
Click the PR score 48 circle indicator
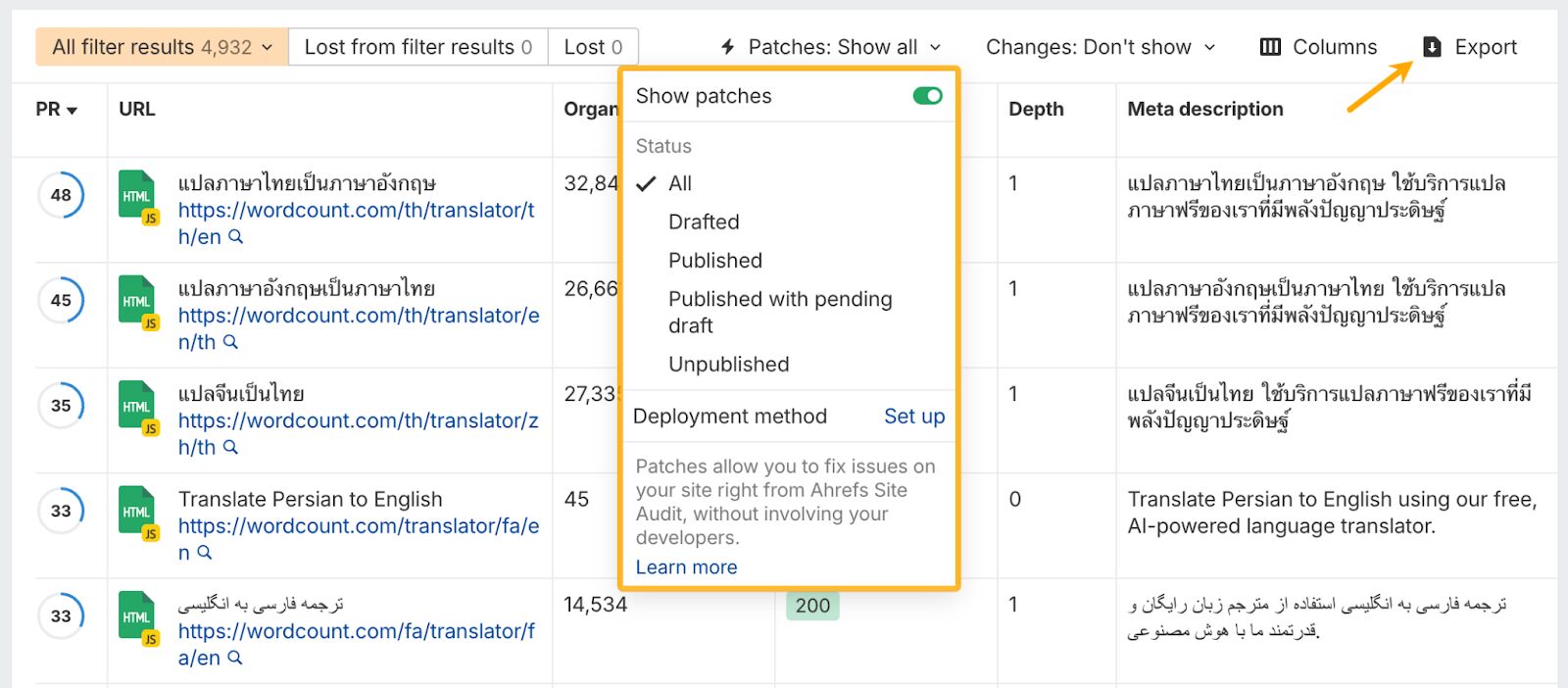61,195
